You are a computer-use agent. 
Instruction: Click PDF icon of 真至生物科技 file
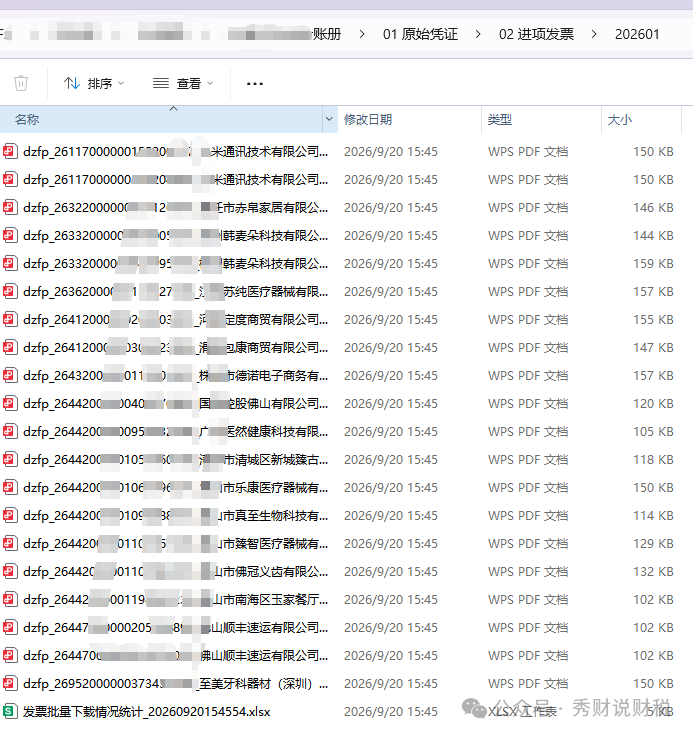point(10,515)
